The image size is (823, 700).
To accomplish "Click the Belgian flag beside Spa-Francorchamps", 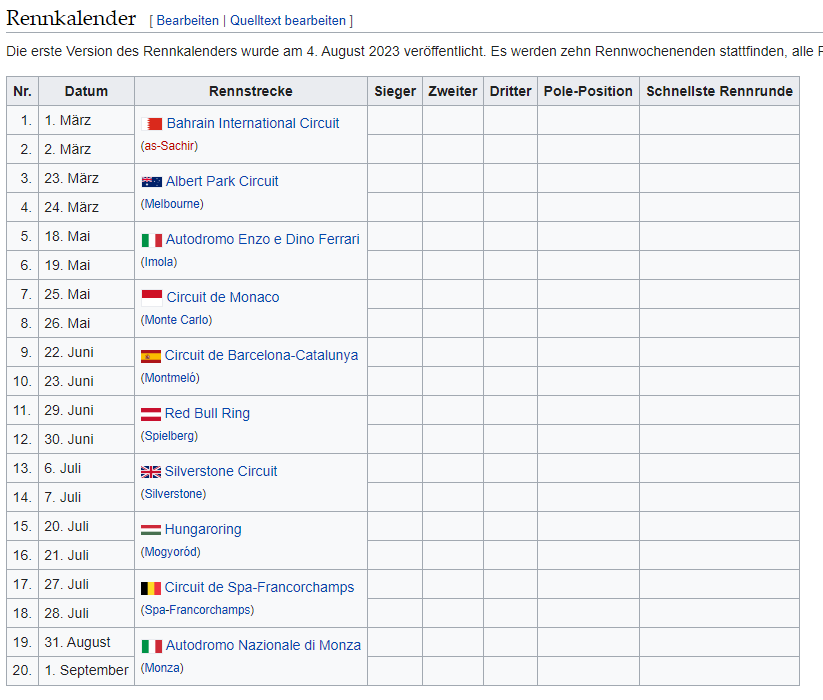I will (151, 588).
